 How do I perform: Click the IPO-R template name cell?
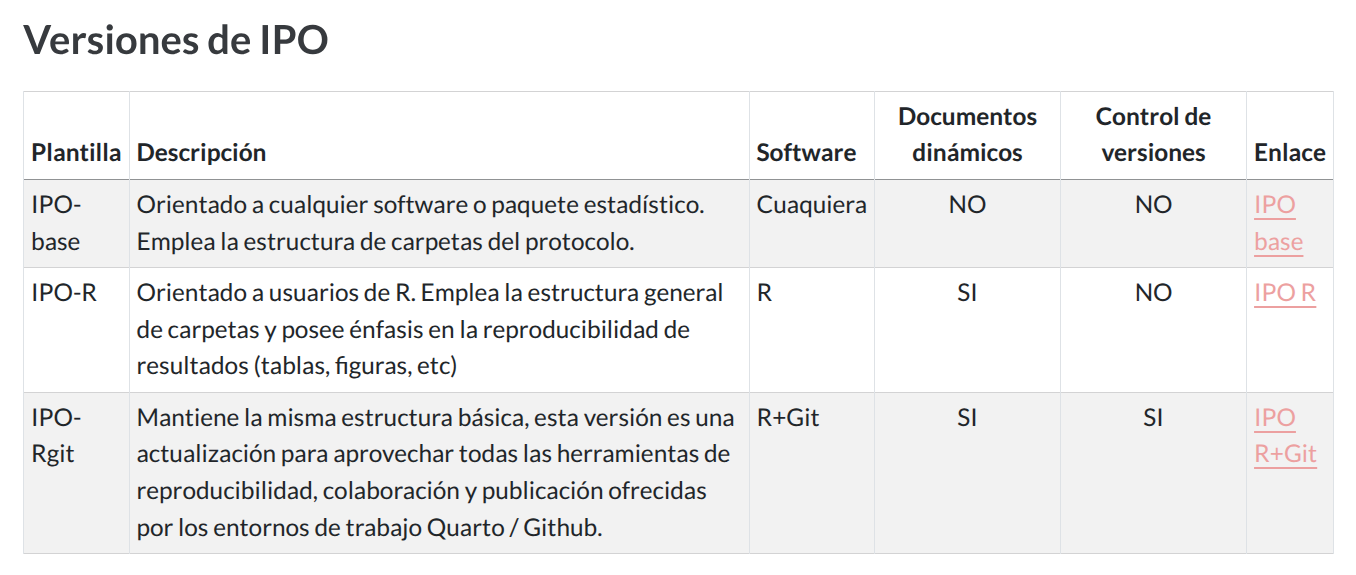pos(64,293)
